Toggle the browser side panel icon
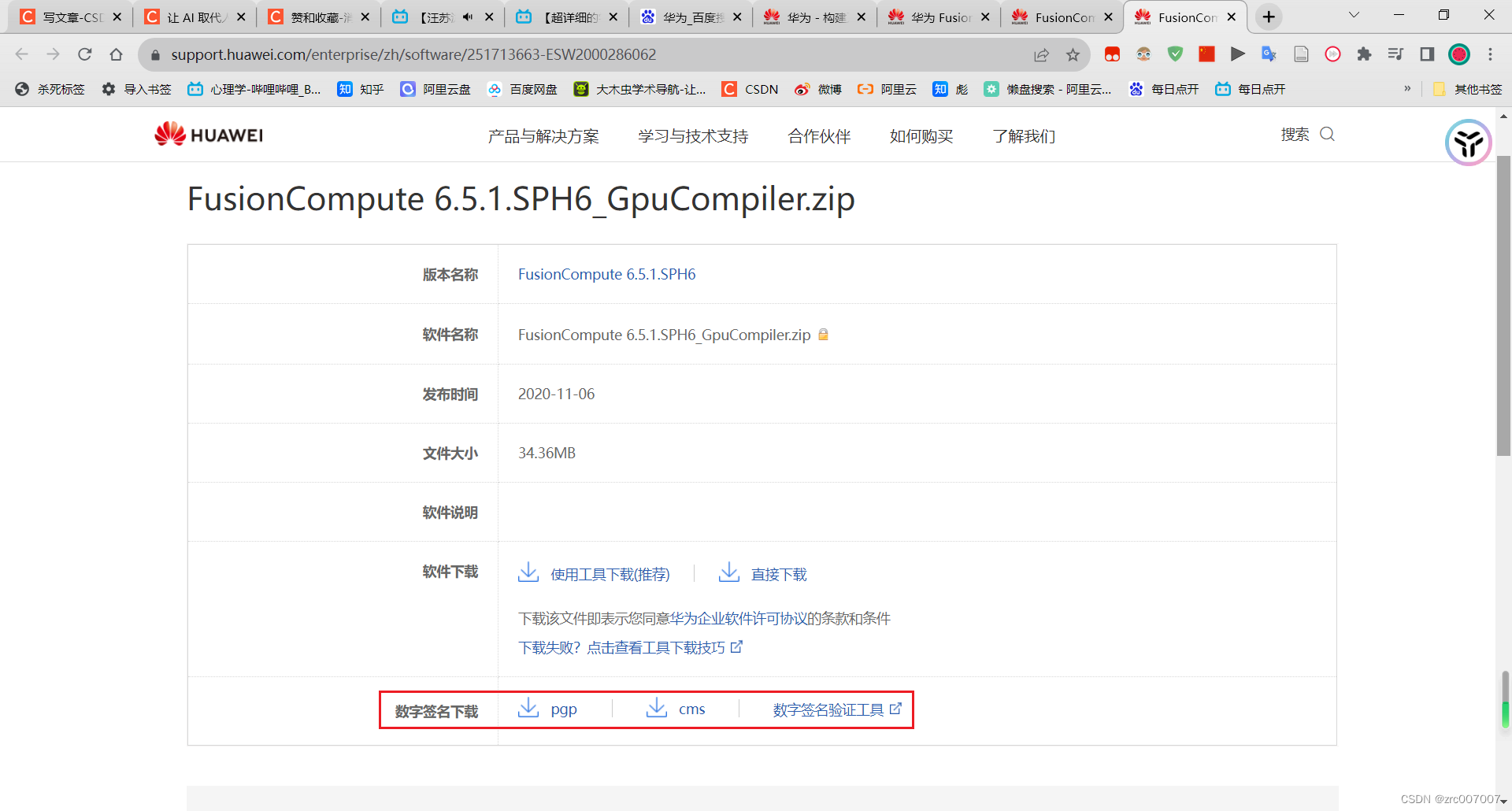The image size is (1512, 811). (1427, 54)
